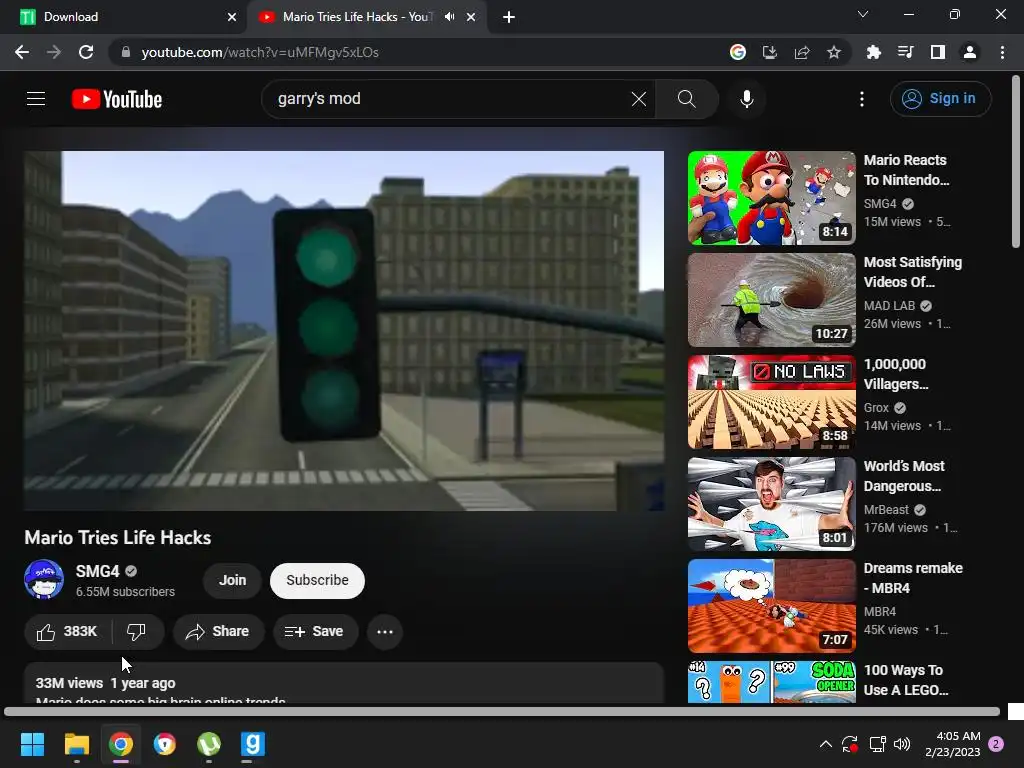
Task: Select the Mario Tries Life Hacks tab
Action: pyautogui.click(x=358, y=17)
